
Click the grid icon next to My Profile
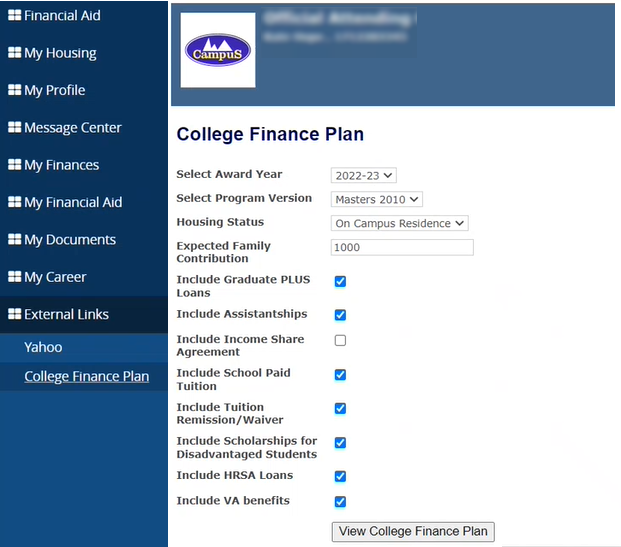click(x=15, y=90)
